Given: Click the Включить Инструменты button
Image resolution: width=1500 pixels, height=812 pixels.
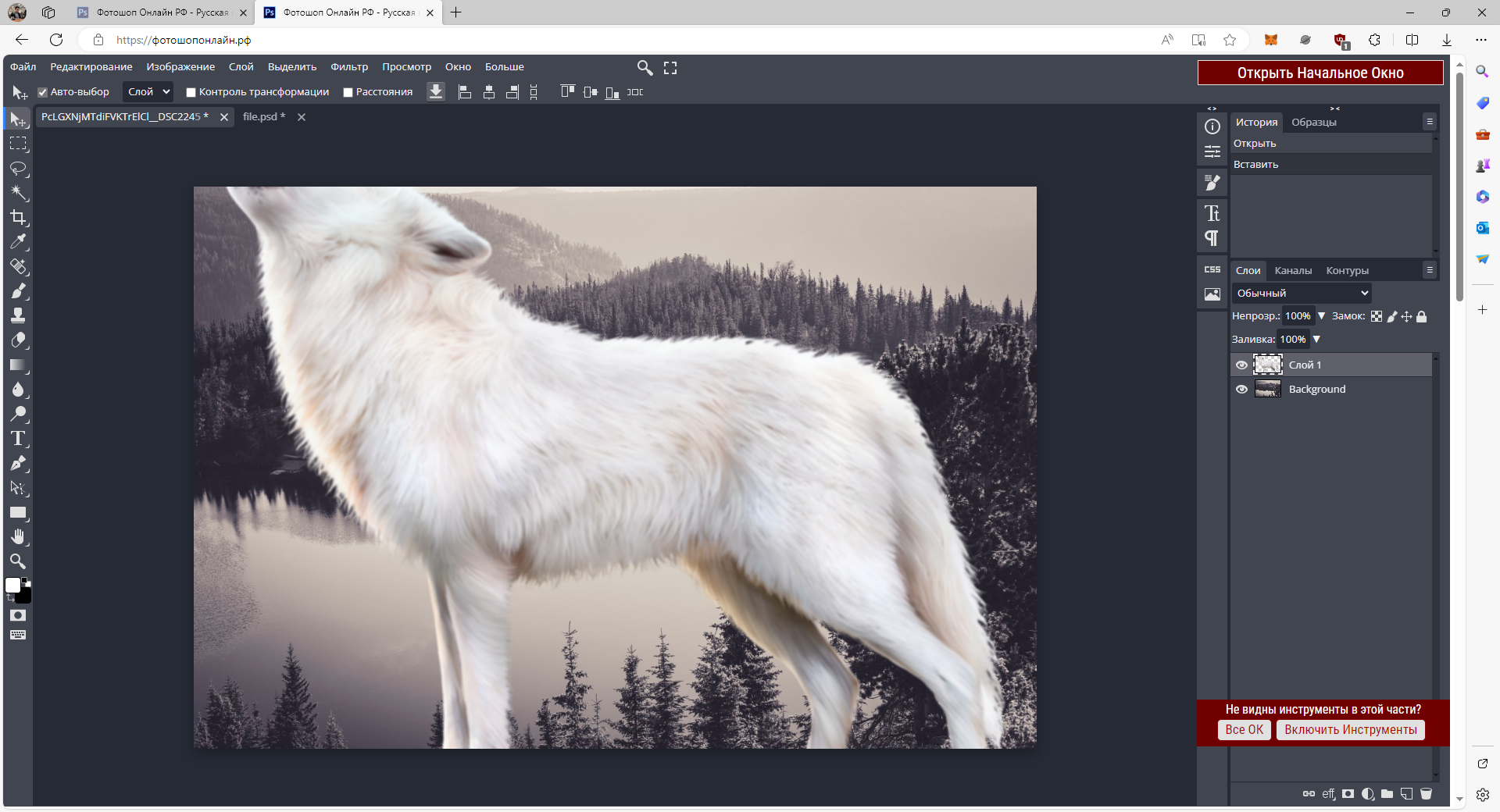Looking at the screenshot, I should click(x=1350, y=730).
